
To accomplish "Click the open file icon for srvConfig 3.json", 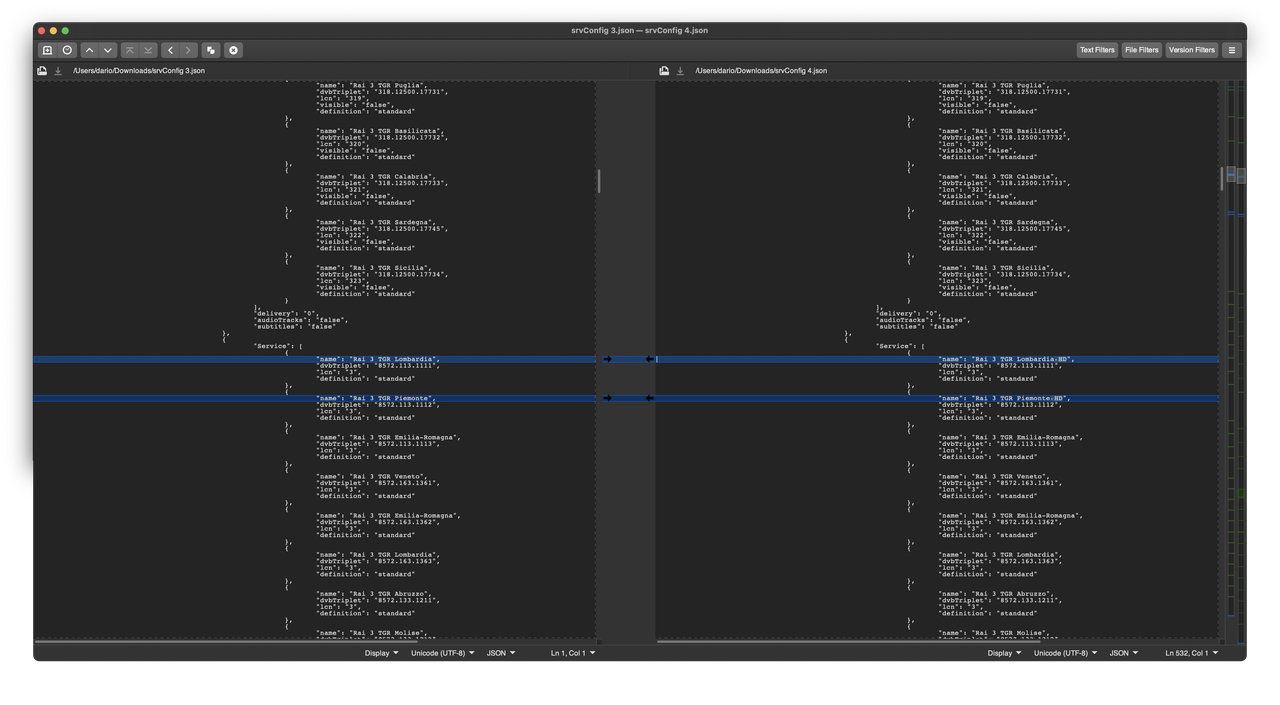I will (42, 71).
